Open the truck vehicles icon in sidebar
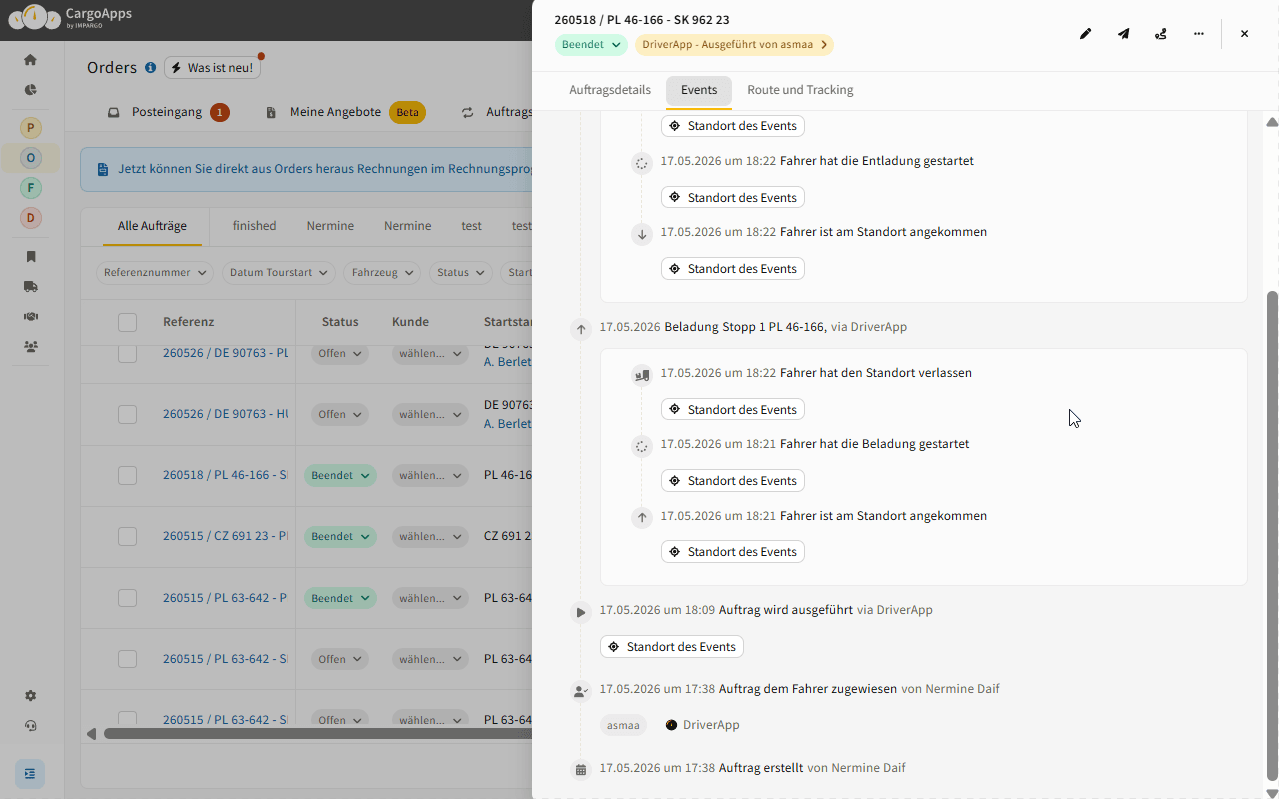1279x799 pixels. [31, 287]
